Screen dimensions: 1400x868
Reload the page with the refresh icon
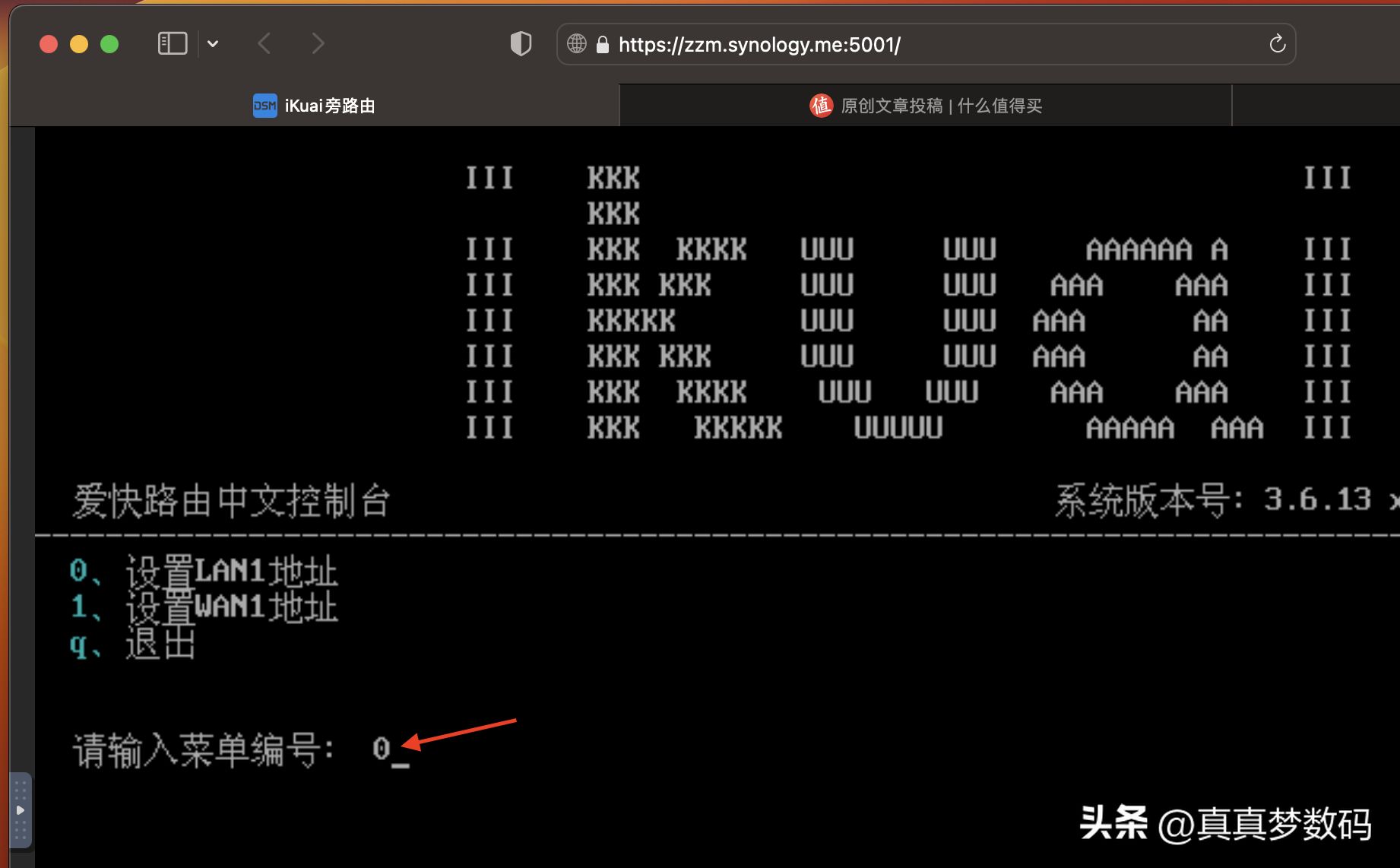click(x=1277, y=44)
